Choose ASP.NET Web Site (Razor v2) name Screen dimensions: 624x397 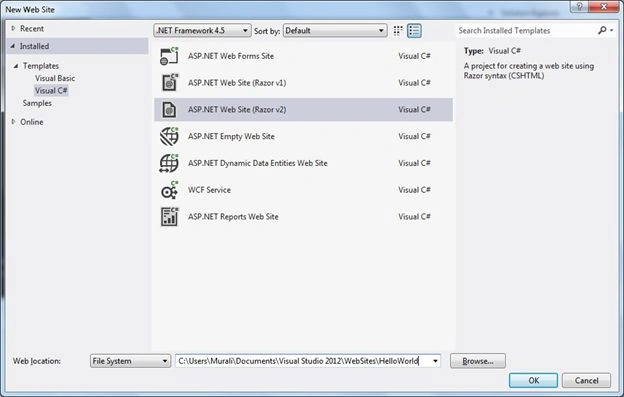pyautogui.click(x=237, y=109)
